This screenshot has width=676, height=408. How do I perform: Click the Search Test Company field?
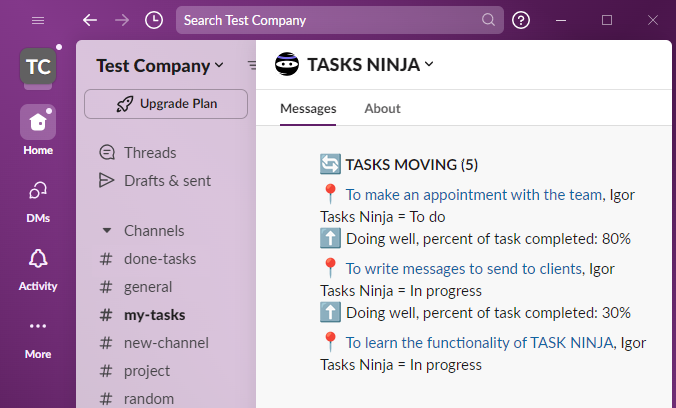click(330, 20)
